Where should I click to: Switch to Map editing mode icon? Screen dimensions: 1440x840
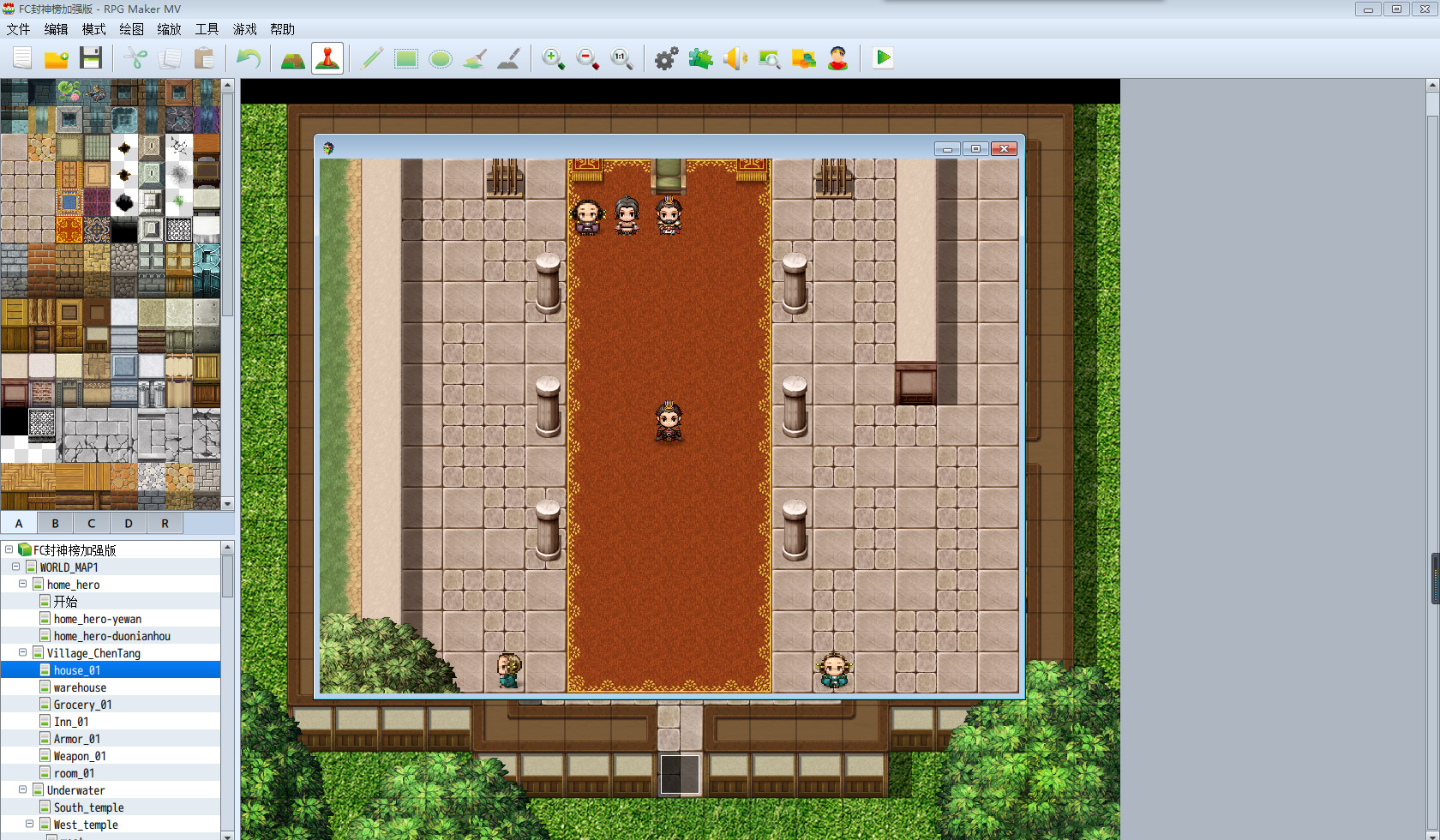point(293,58)
